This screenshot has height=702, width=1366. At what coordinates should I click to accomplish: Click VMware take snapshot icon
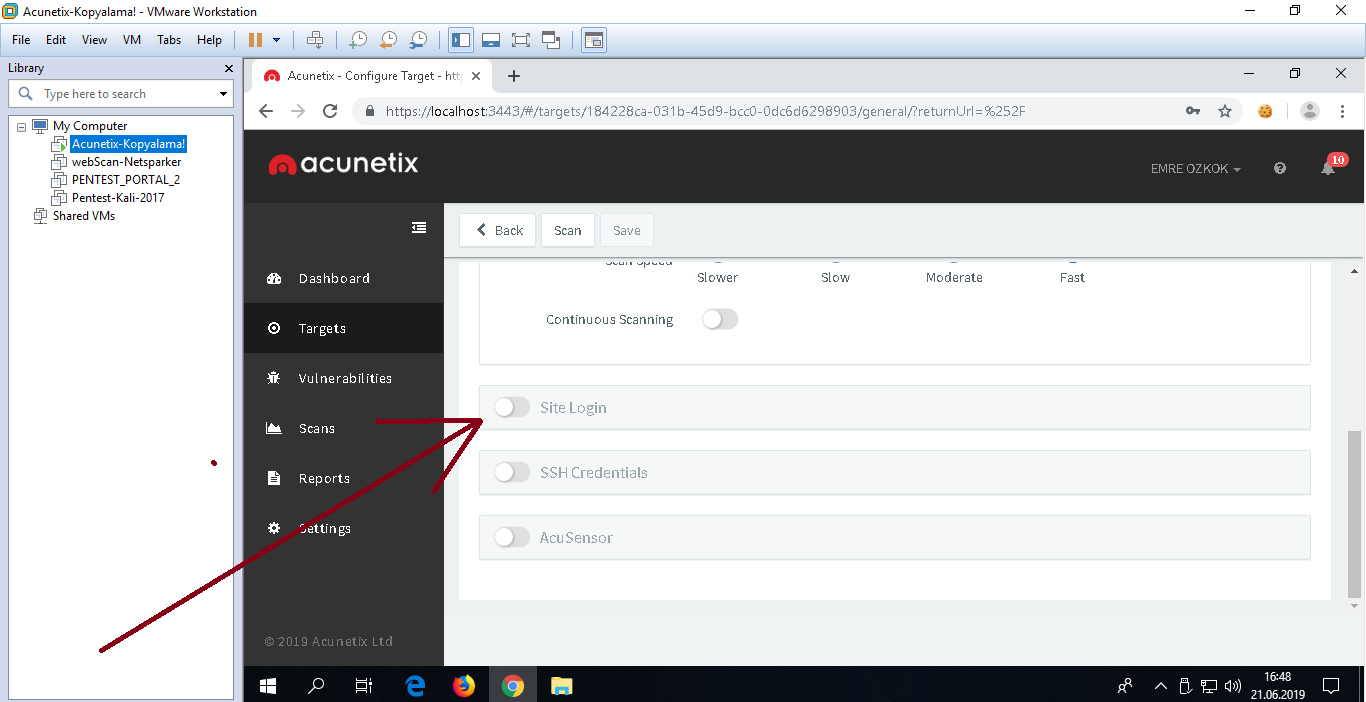(357, 40)
